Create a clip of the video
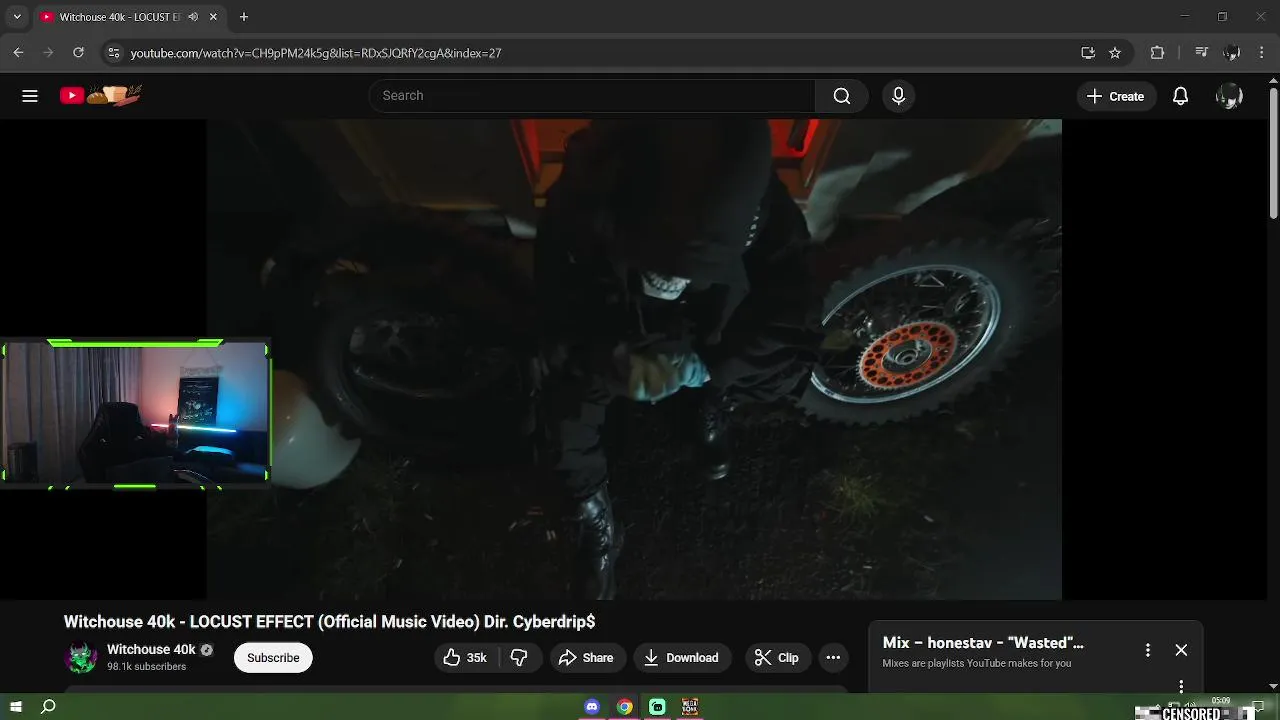The width and height of the screenshot is (1280, 720). pos(777,657)
